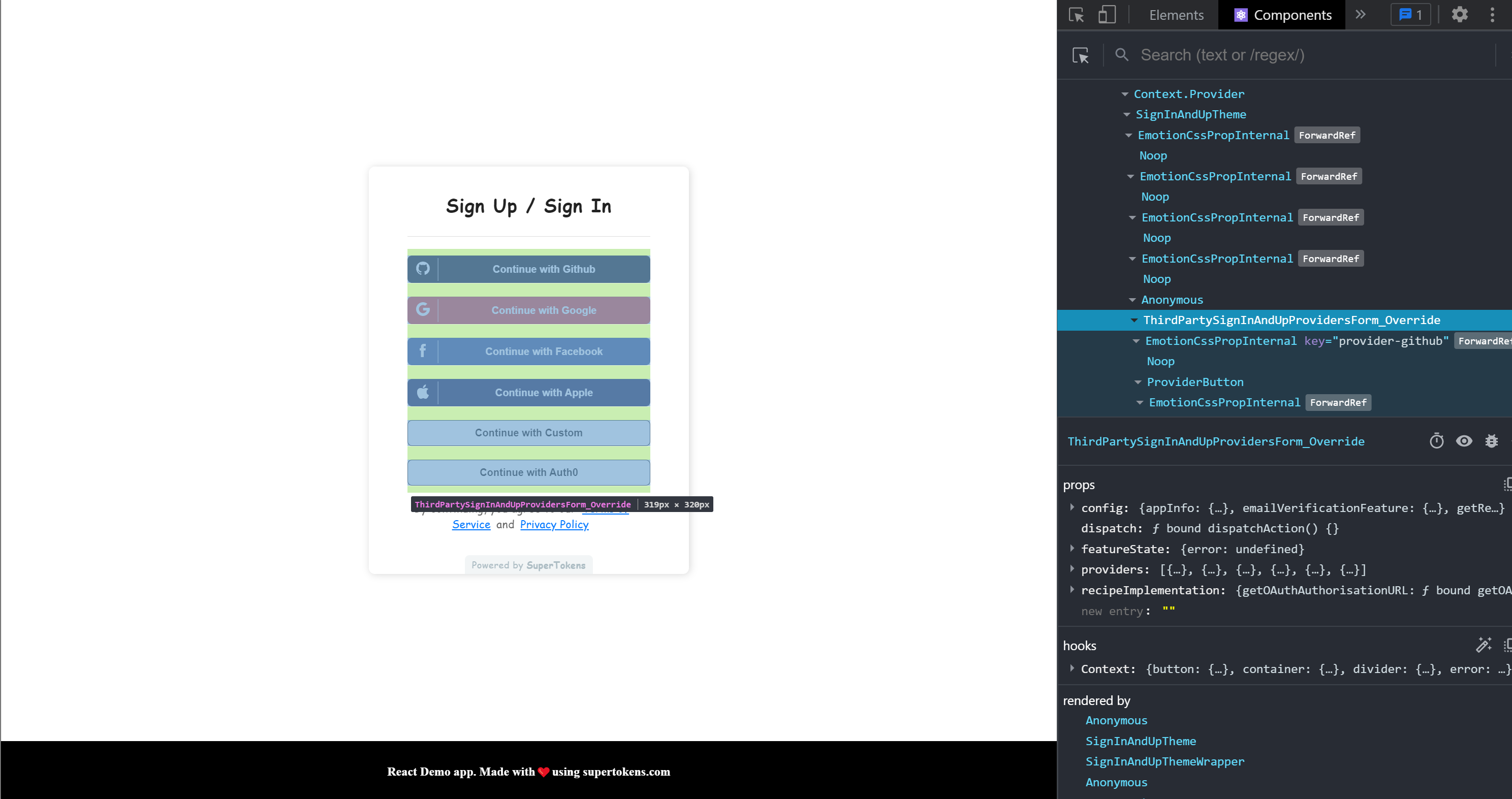Click ThirdPartySignInAndUpProvidersForm_Override tree item
The image size is (1512, 799).
click(1292, 320)
